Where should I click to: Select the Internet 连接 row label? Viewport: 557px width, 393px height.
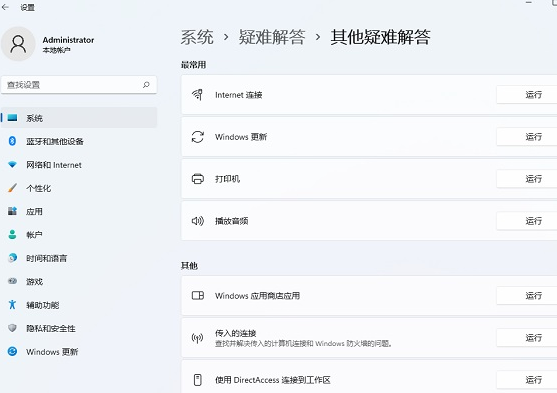pyautogui.click(x=239, y=95)
